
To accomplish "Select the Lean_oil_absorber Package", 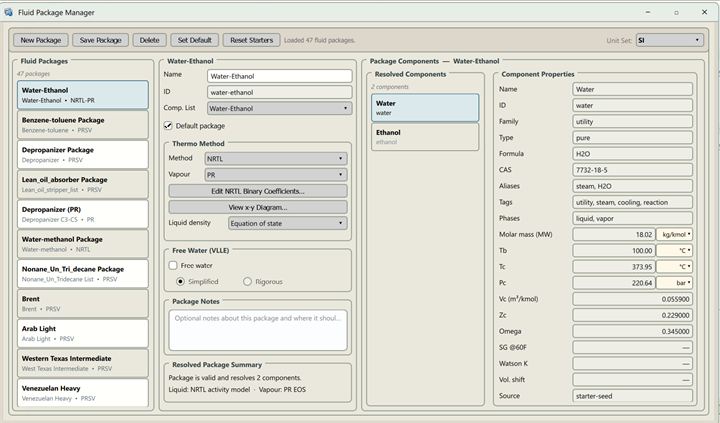I will (x=83, y=184).
